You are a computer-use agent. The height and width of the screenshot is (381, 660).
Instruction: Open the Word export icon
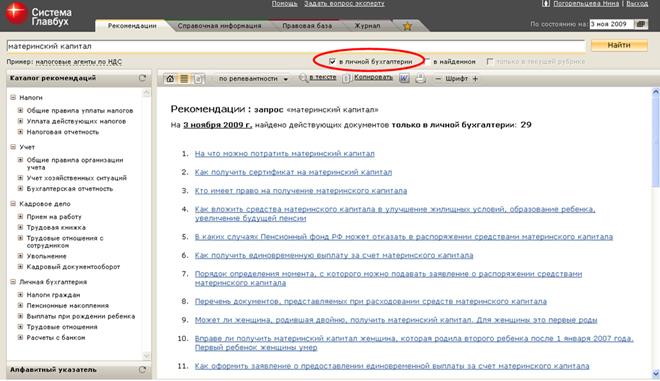404,78
